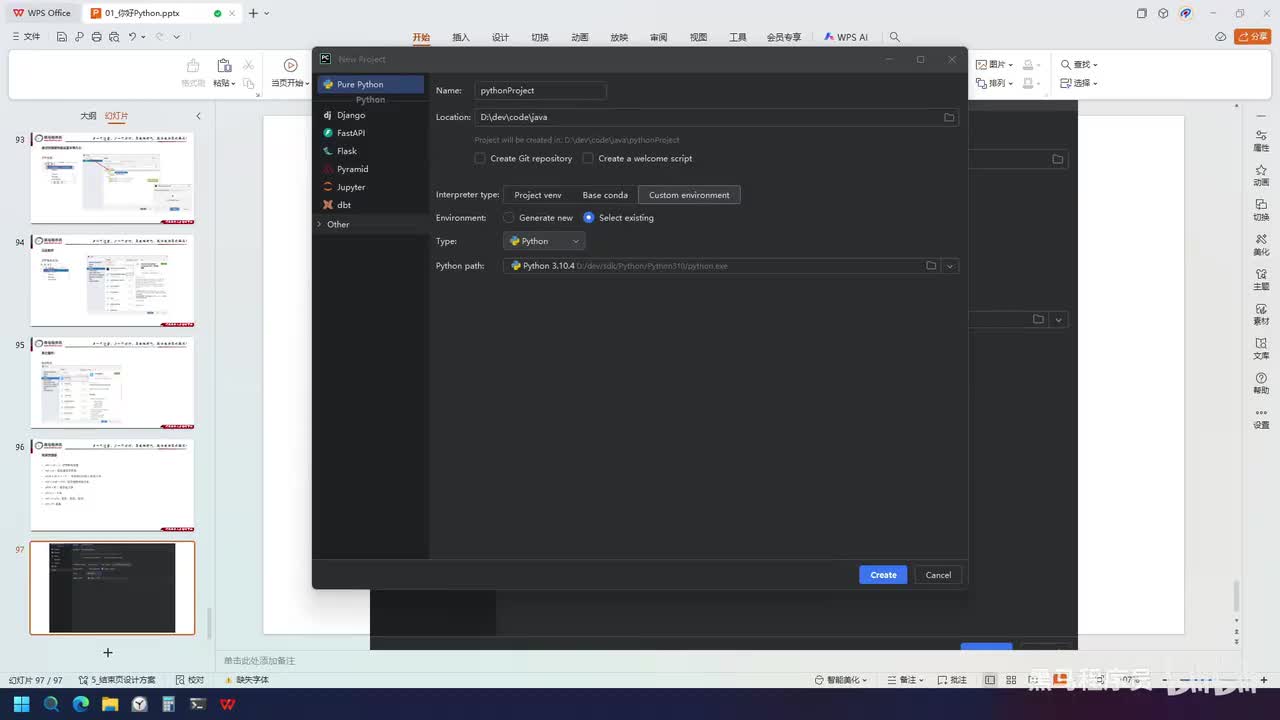Open File Explorer from the taskbar
Image resolution: width=1280 pixels, height=720 pixels.
click(110, 704)
